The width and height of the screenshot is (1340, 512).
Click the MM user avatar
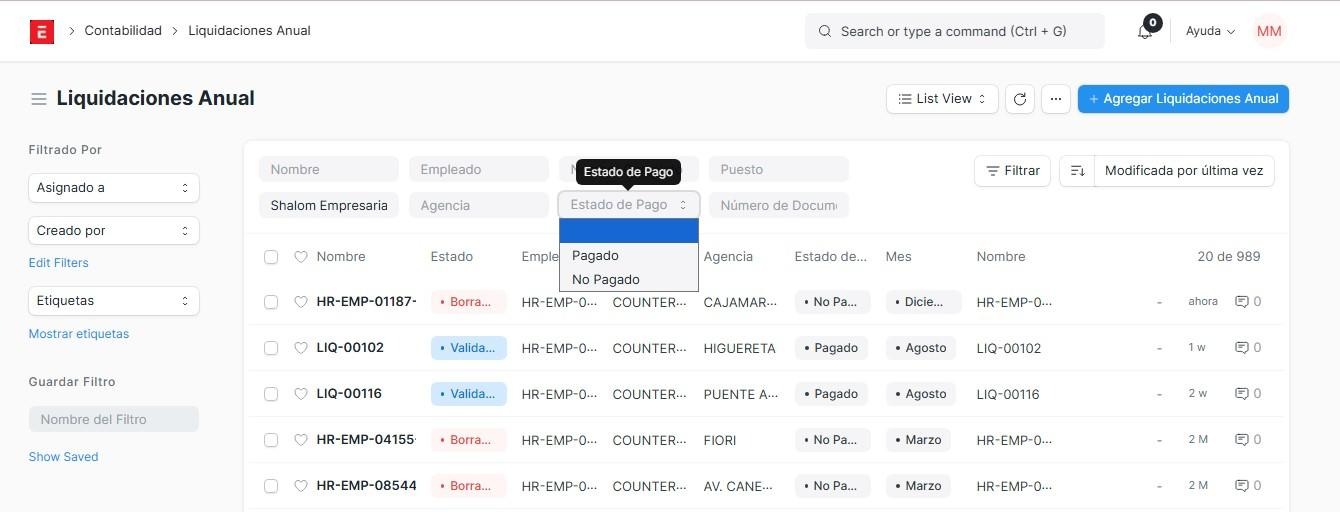pos(1268,31)
